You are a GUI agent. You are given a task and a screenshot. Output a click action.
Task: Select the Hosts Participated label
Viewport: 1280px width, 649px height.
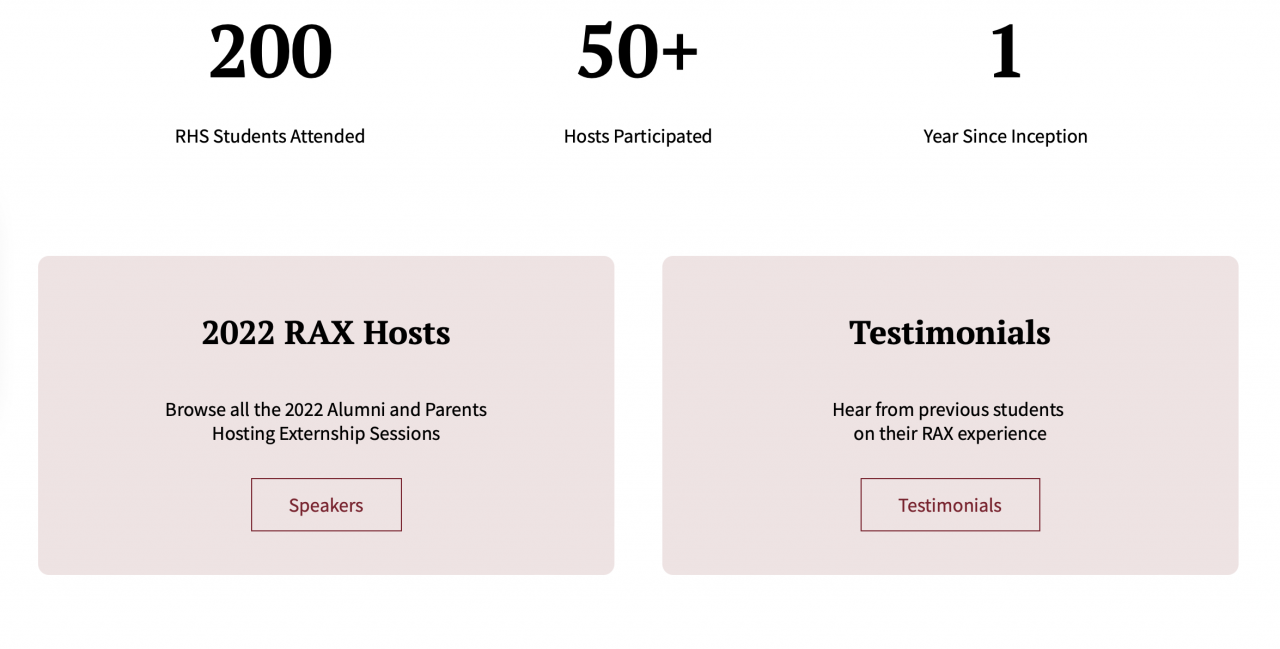(637, 136)
